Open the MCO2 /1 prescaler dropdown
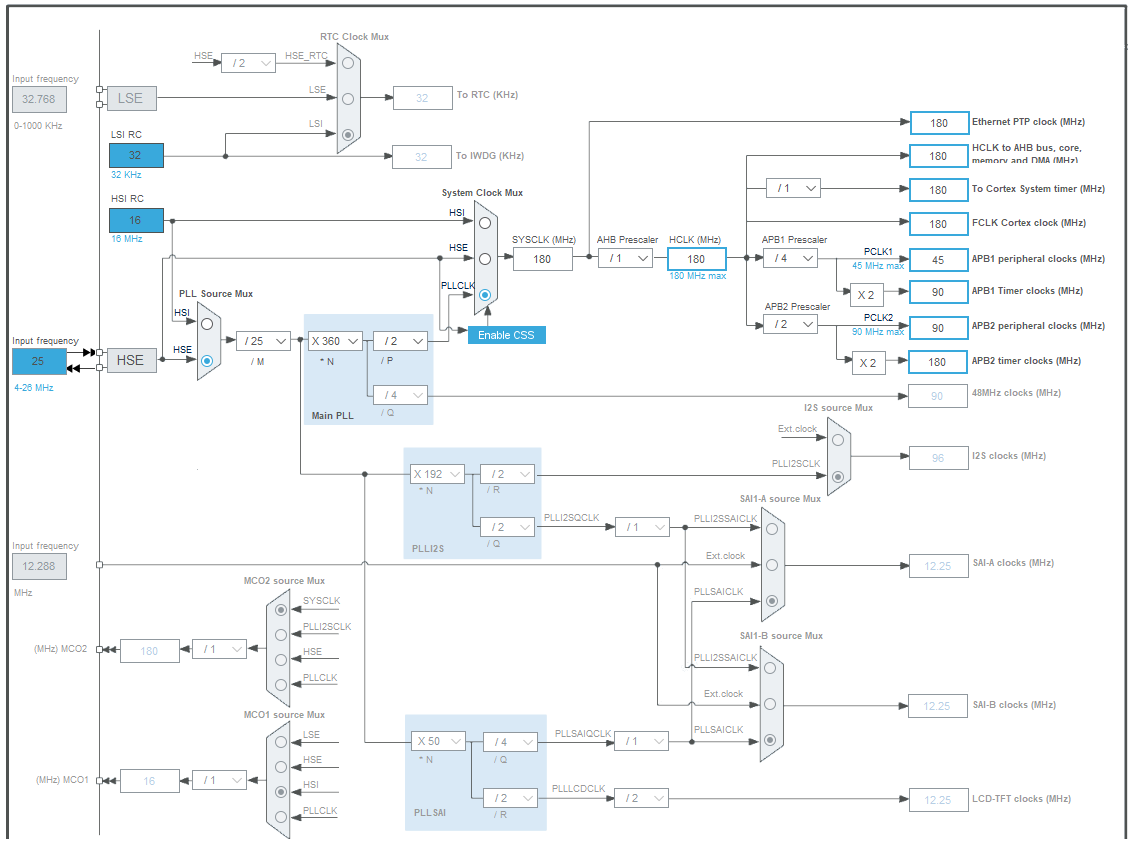 pos(219,649)
